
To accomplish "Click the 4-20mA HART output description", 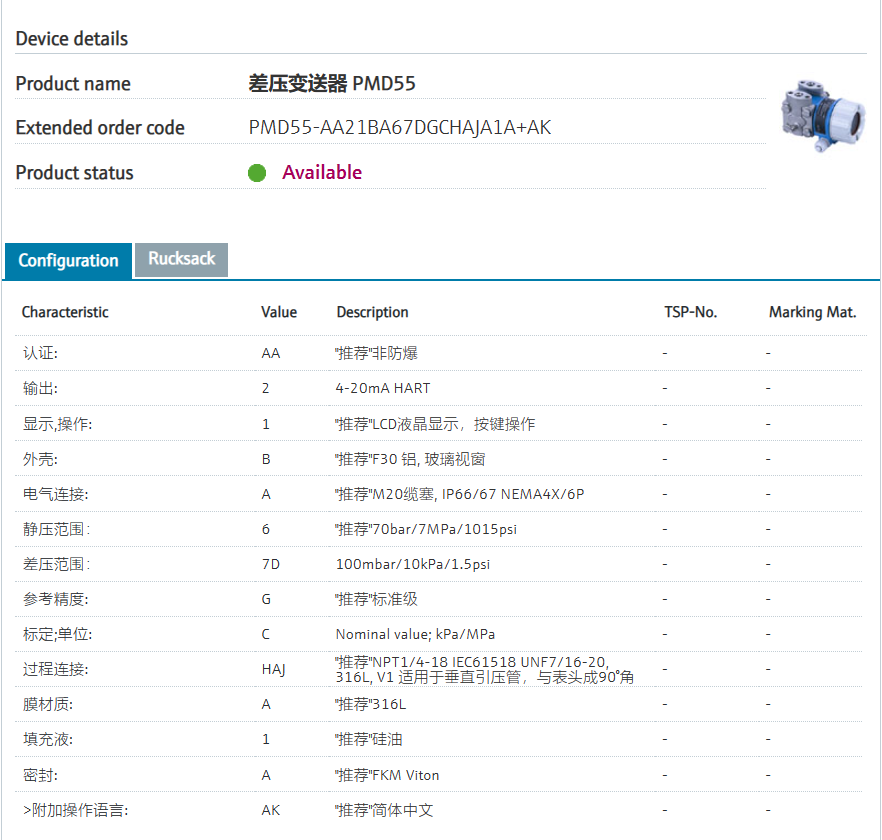I will 383,388.
